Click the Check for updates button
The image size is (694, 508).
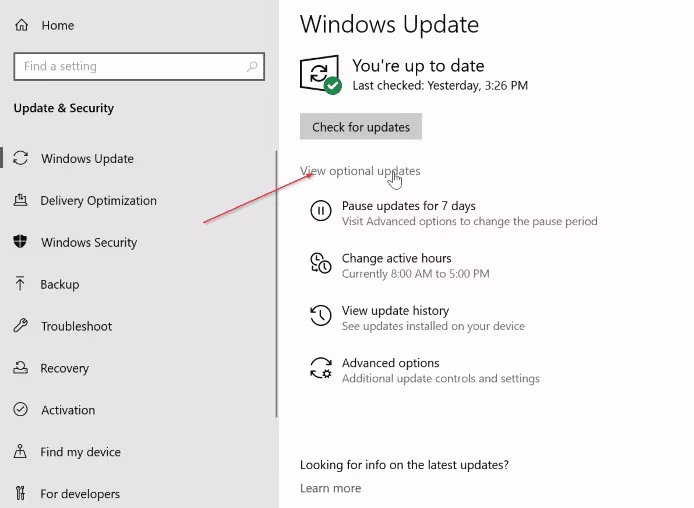(361, 127)
